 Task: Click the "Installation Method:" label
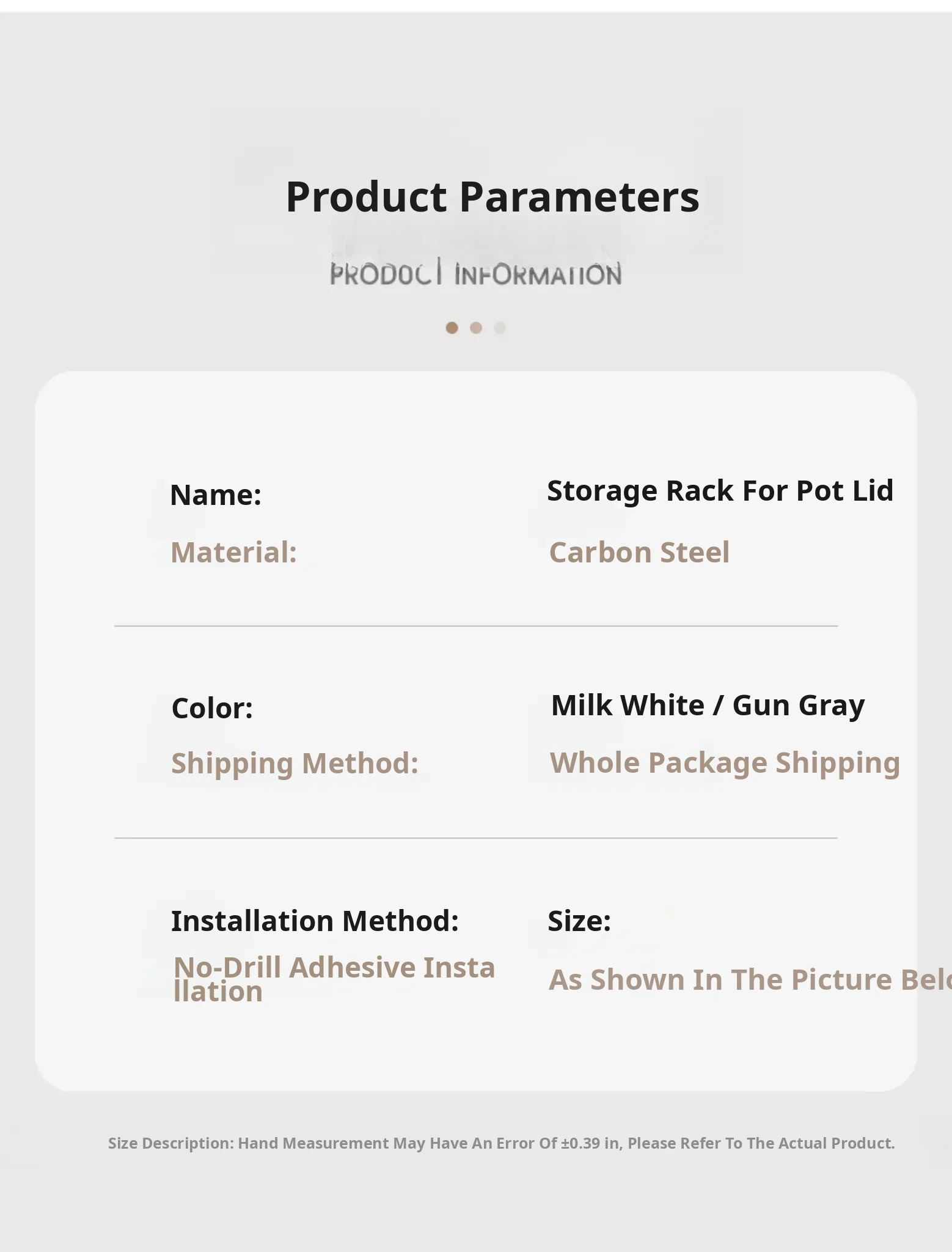tap(315, 921)
